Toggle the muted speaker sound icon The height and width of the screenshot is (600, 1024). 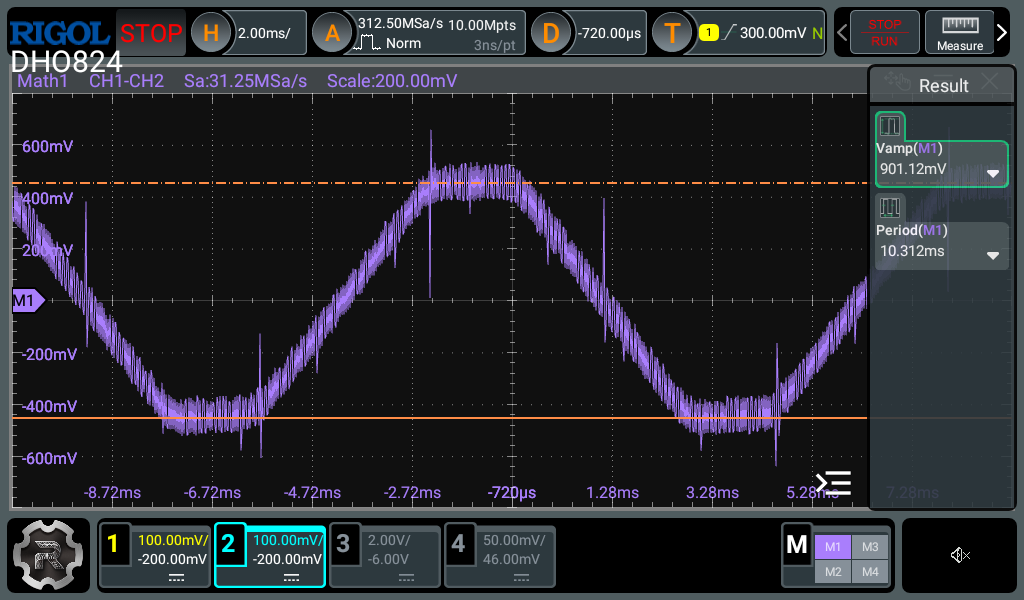960,555
